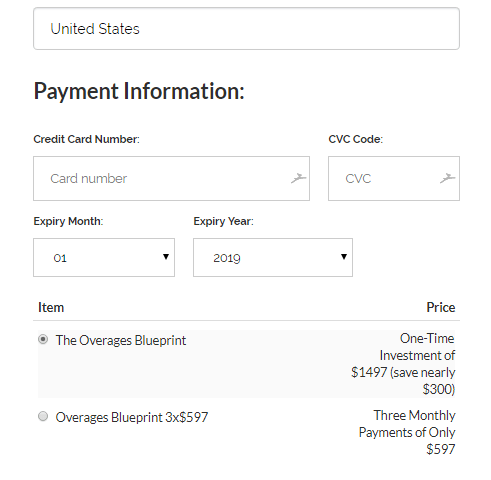Click the Credit Card Number label
Screen dimensions: 491x480
coord(86,139)
